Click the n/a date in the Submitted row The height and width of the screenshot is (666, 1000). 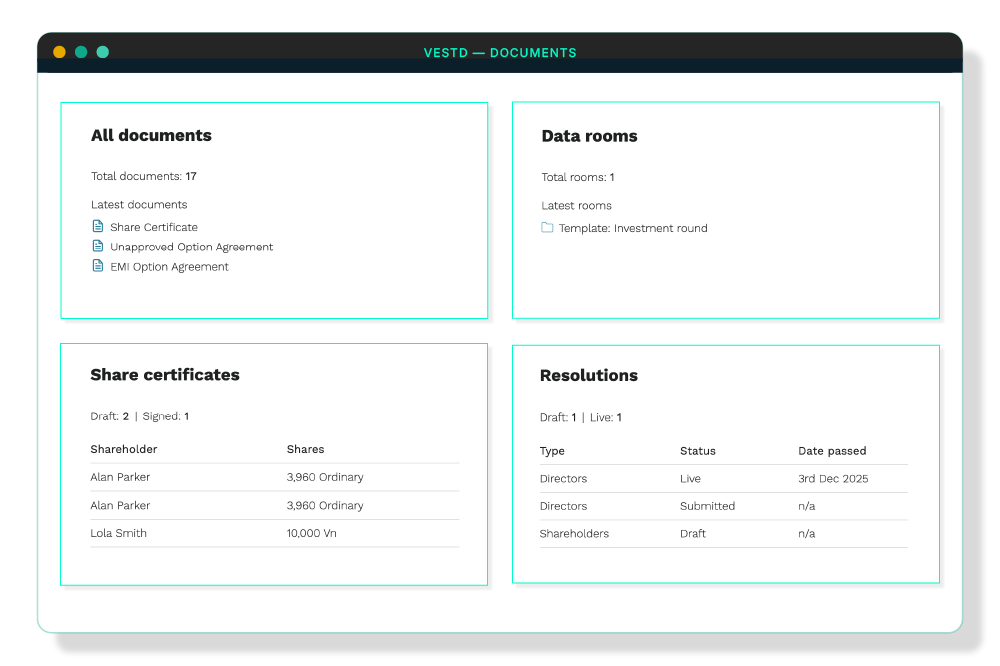(x=807, y=506)
